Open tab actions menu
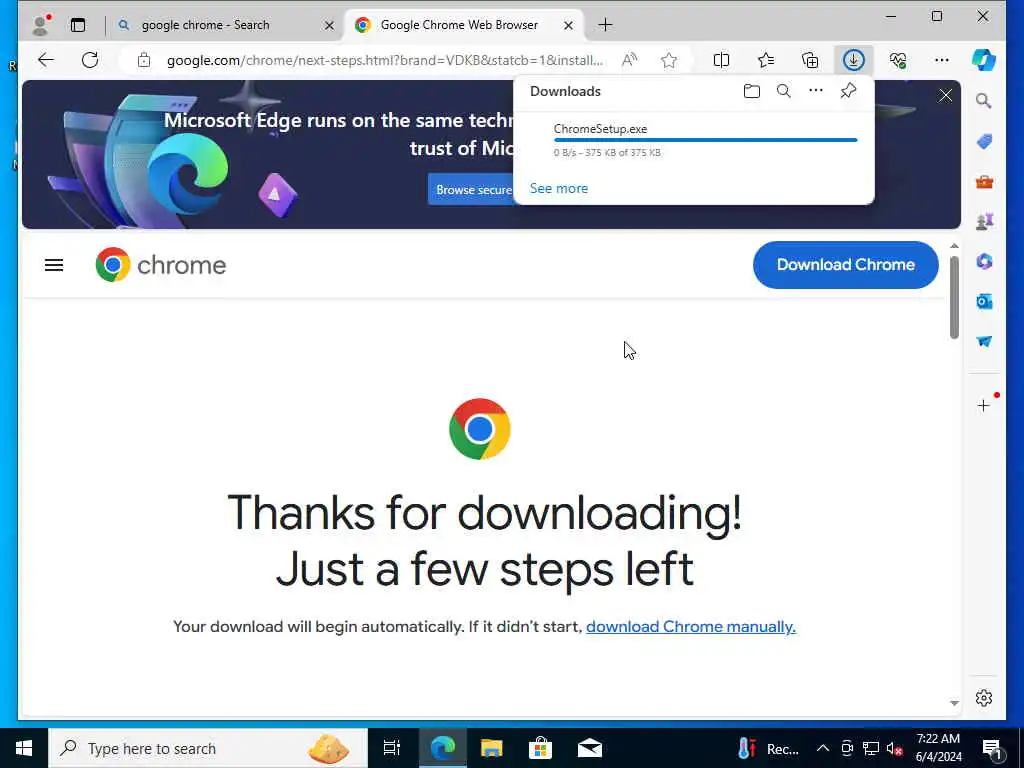Image resolution: width=1024 pixels, height=768 pixels. [x=78, y=25]
